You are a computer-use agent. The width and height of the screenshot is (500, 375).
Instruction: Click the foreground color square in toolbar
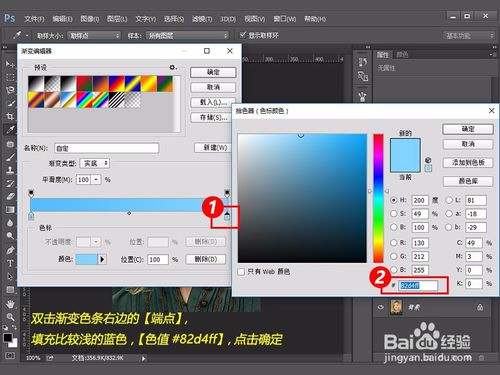pyautogui.click(x=8, y=338)
